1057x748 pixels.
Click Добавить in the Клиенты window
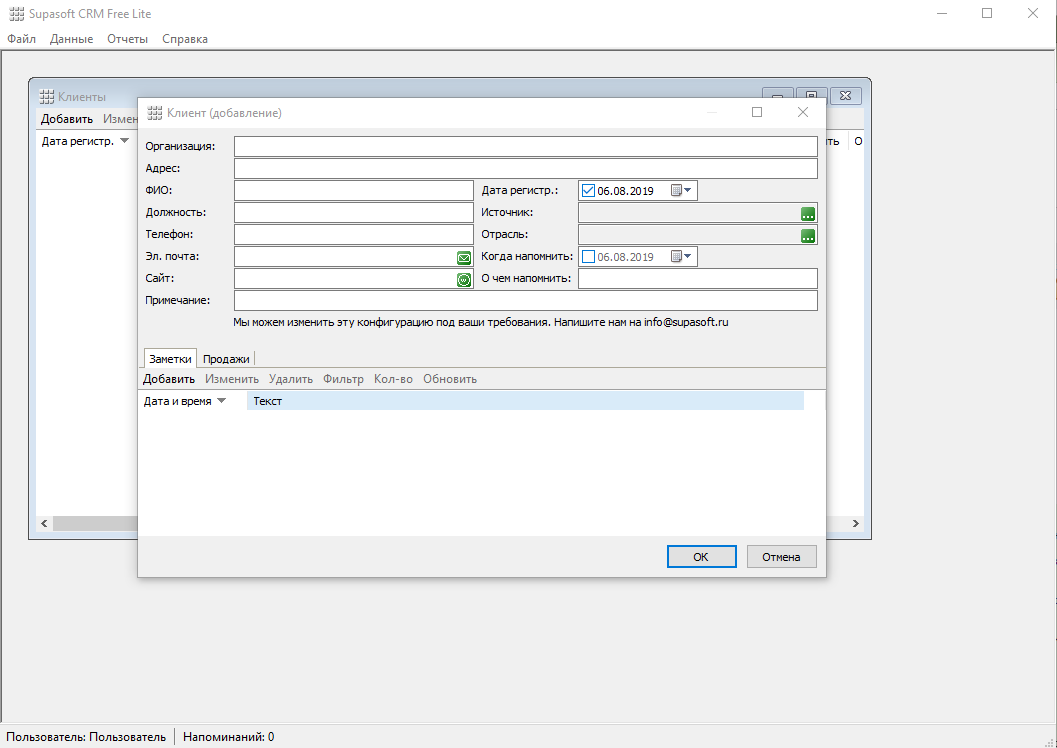pyautogui.click(x=67, y=119)
